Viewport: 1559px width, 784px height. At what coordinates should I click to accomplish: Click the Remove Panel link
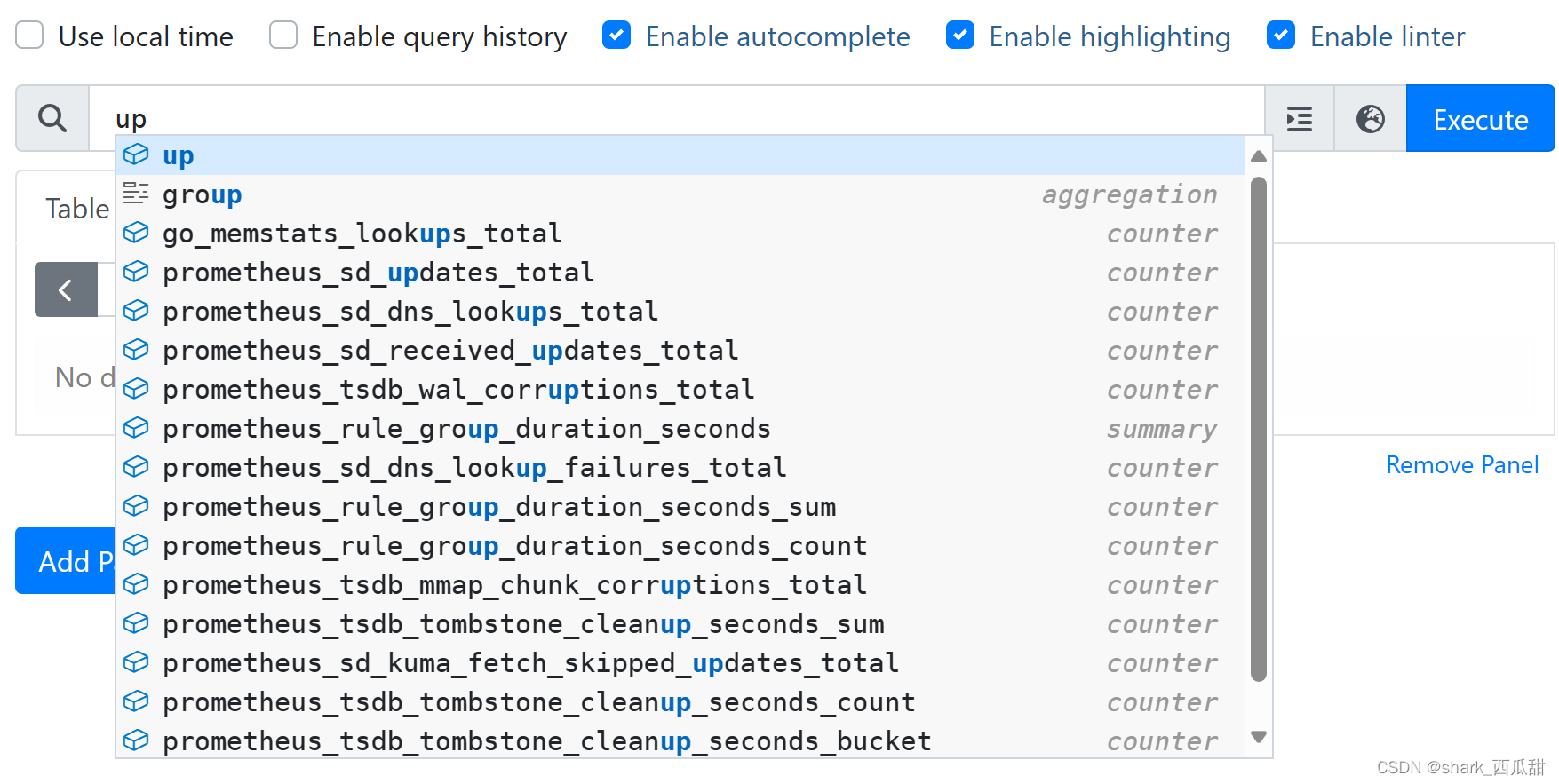[1462, 465]
